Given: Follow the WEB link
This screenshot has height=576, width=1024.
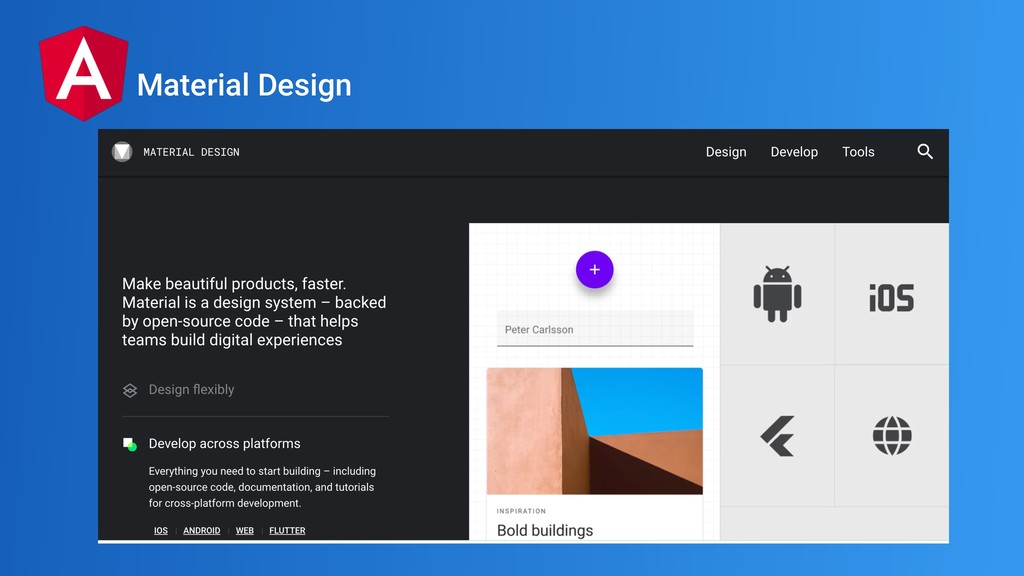Looking at the screenshot, I should point(245,530).
